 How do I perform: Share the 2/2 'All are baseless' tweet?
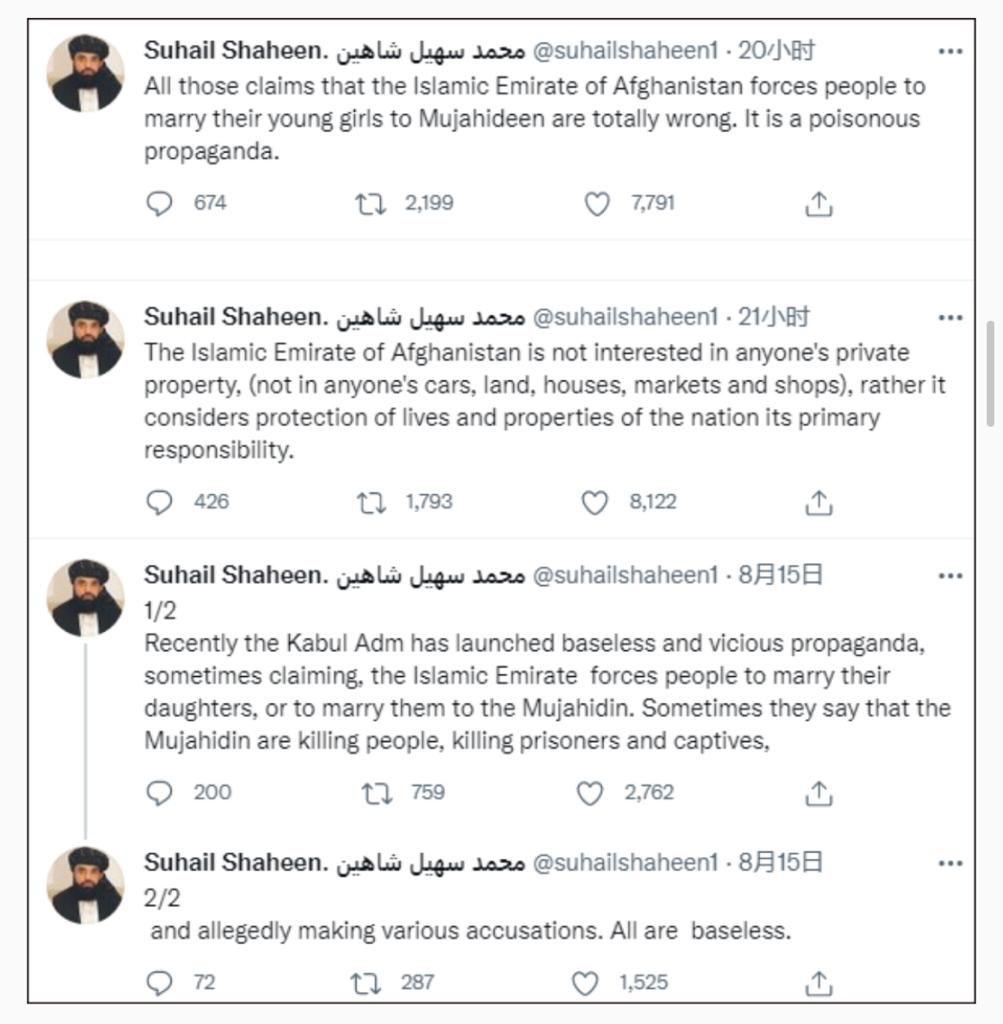click(x=819, y=984)
